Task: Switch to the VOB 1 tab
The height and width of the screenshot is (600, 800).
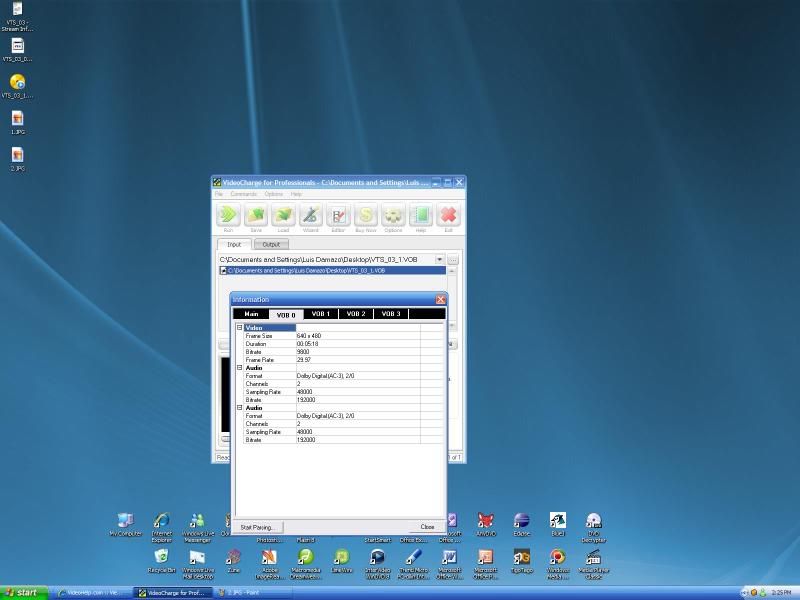Action: (321, 314)
